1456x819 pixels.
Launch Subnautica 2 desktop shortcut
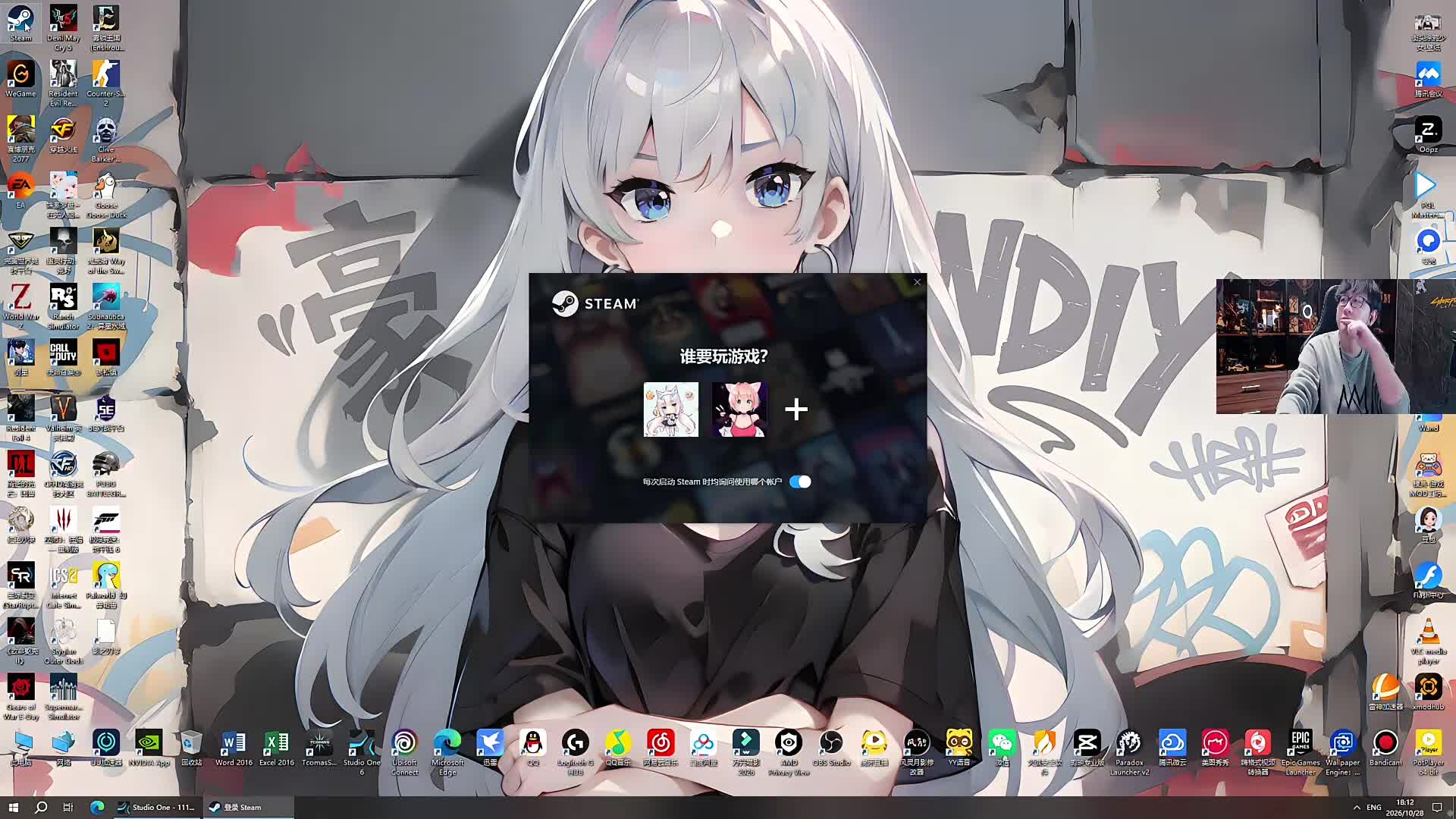(106, 306)
